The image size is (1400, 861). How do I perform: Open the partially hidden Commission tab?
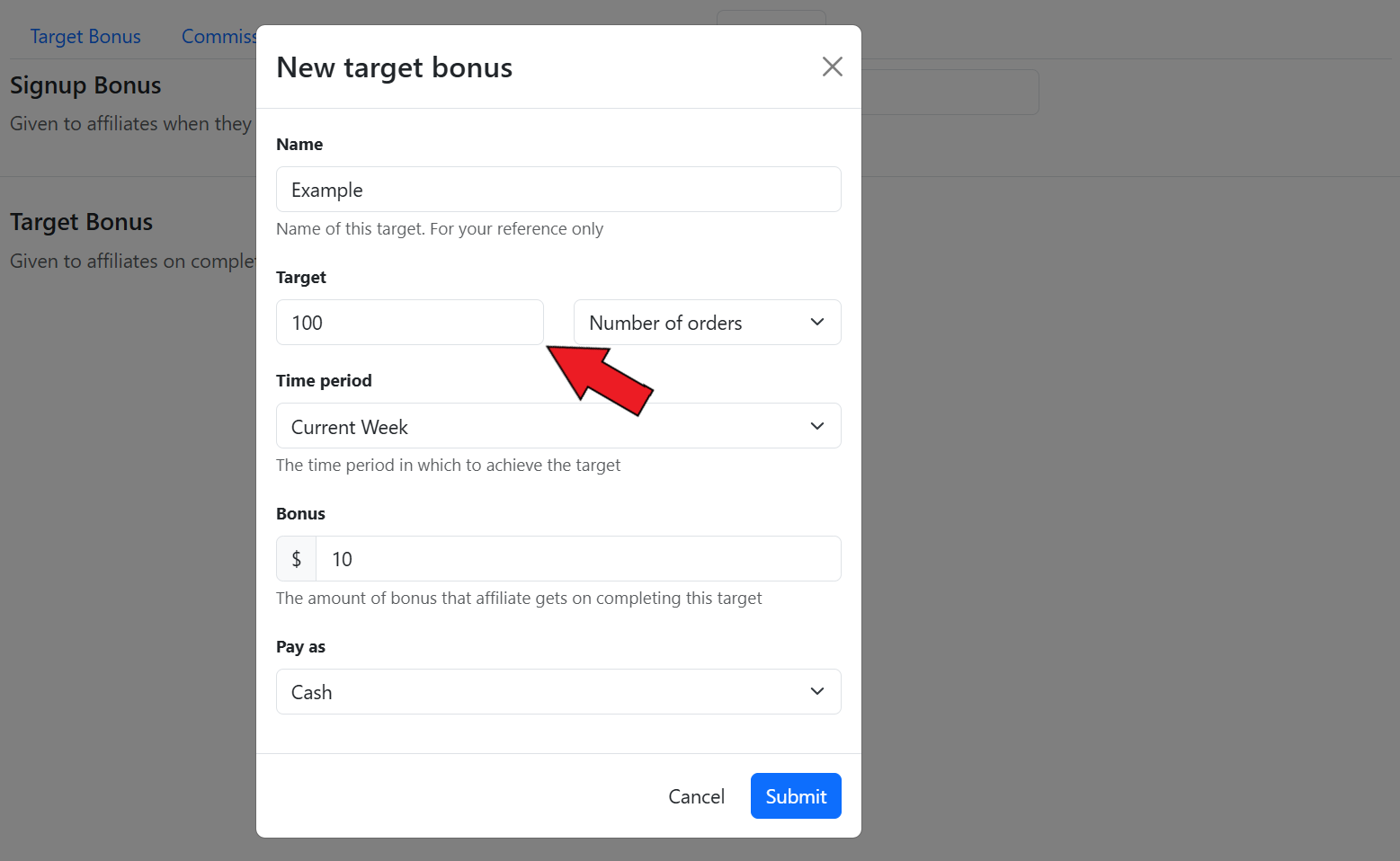[x=218, y=37]
